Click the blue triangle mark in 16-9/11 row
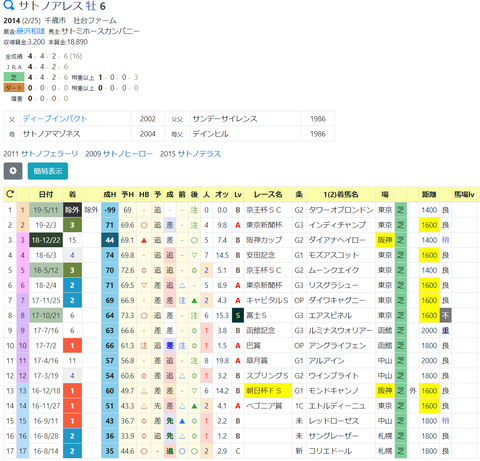This screenshot has height=461, width=480. coord(182,421)
